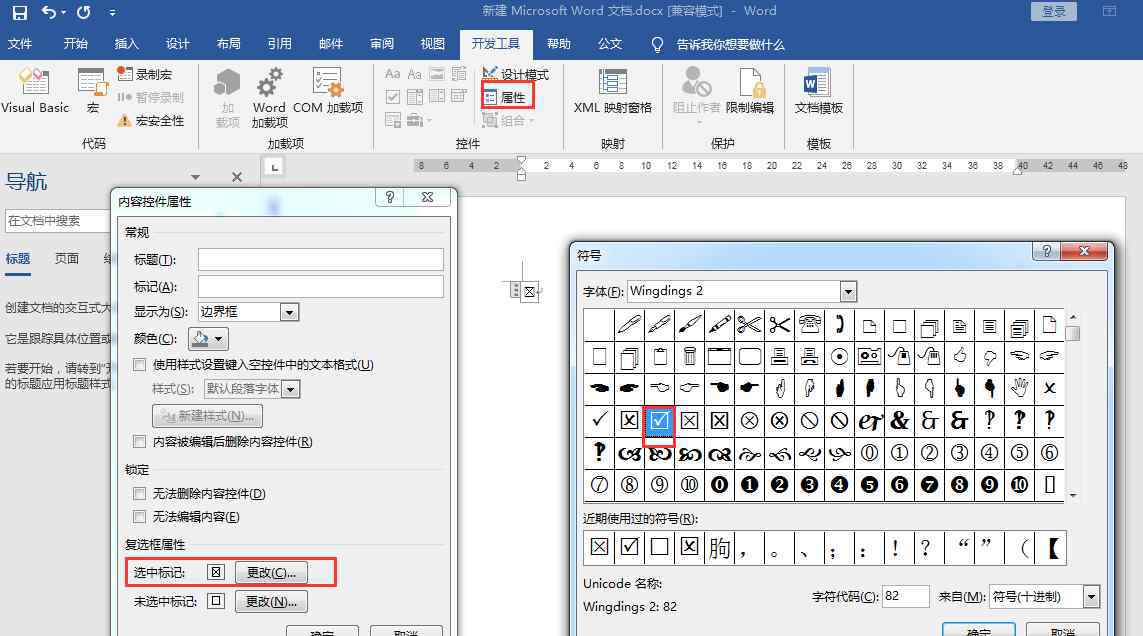Viewport: 1143px width, 636px height.
Task: Select the telephone handset symbol in the grid
Action: point(839,325)
